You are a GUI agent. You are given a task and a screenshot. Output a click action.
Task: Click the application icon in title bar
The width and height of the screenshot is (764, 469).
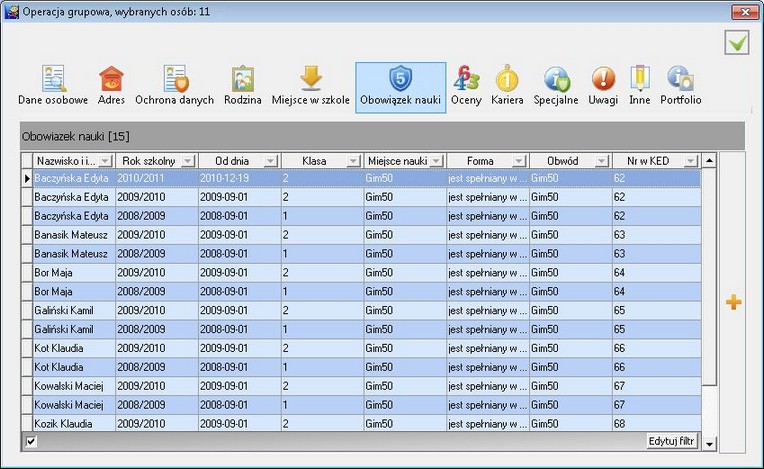coord(11,11)
